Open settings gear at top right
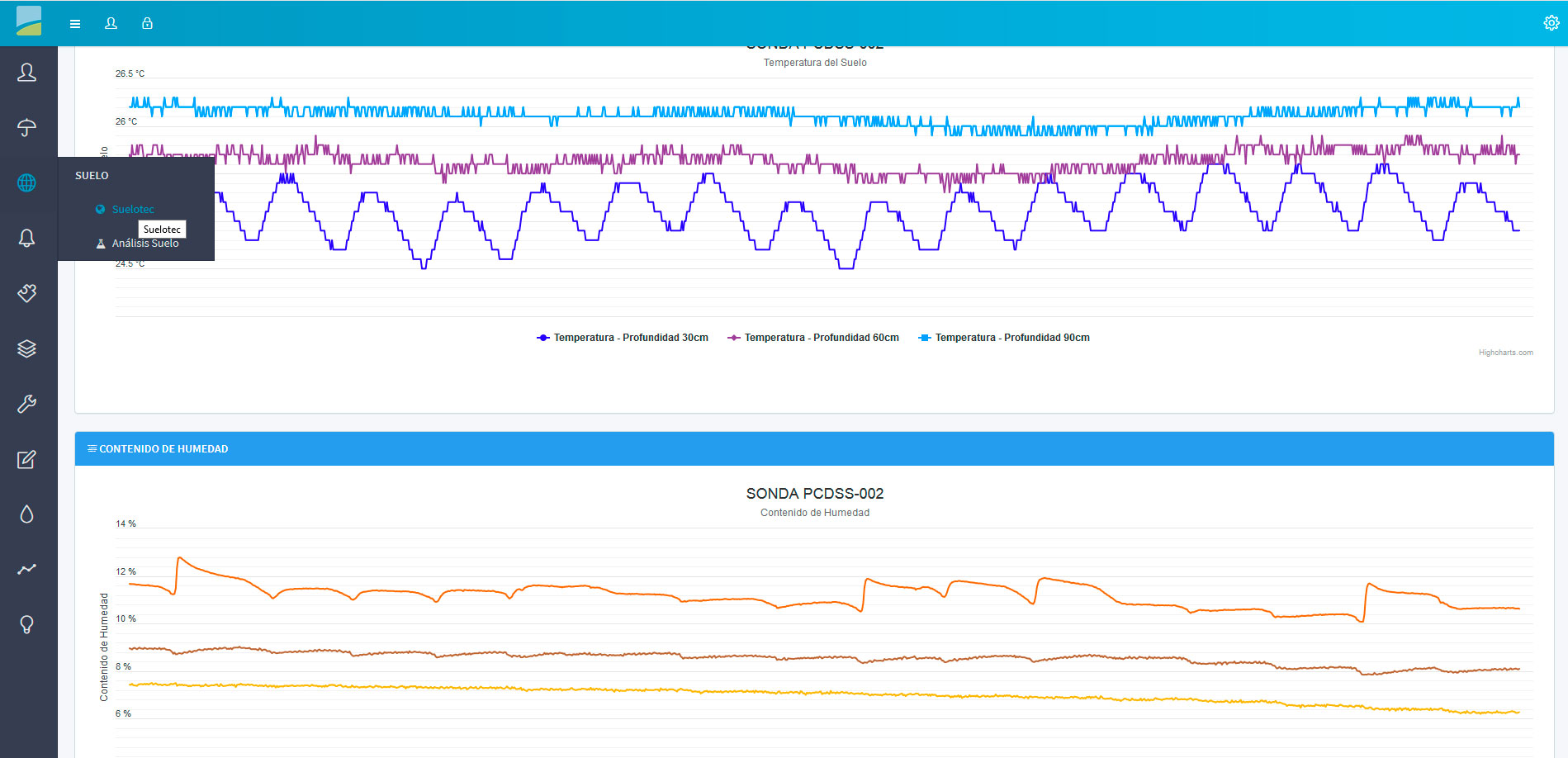 point(1551,23)
